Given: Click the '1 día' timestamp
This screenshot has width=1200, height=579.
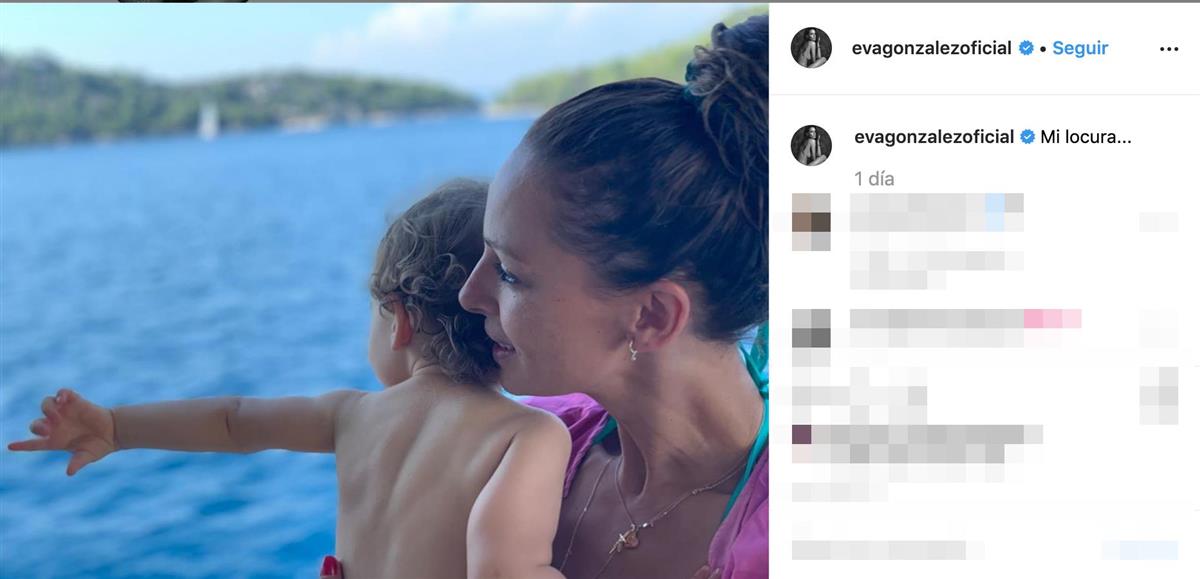Looking at the screenshot, I should point(874,179).
